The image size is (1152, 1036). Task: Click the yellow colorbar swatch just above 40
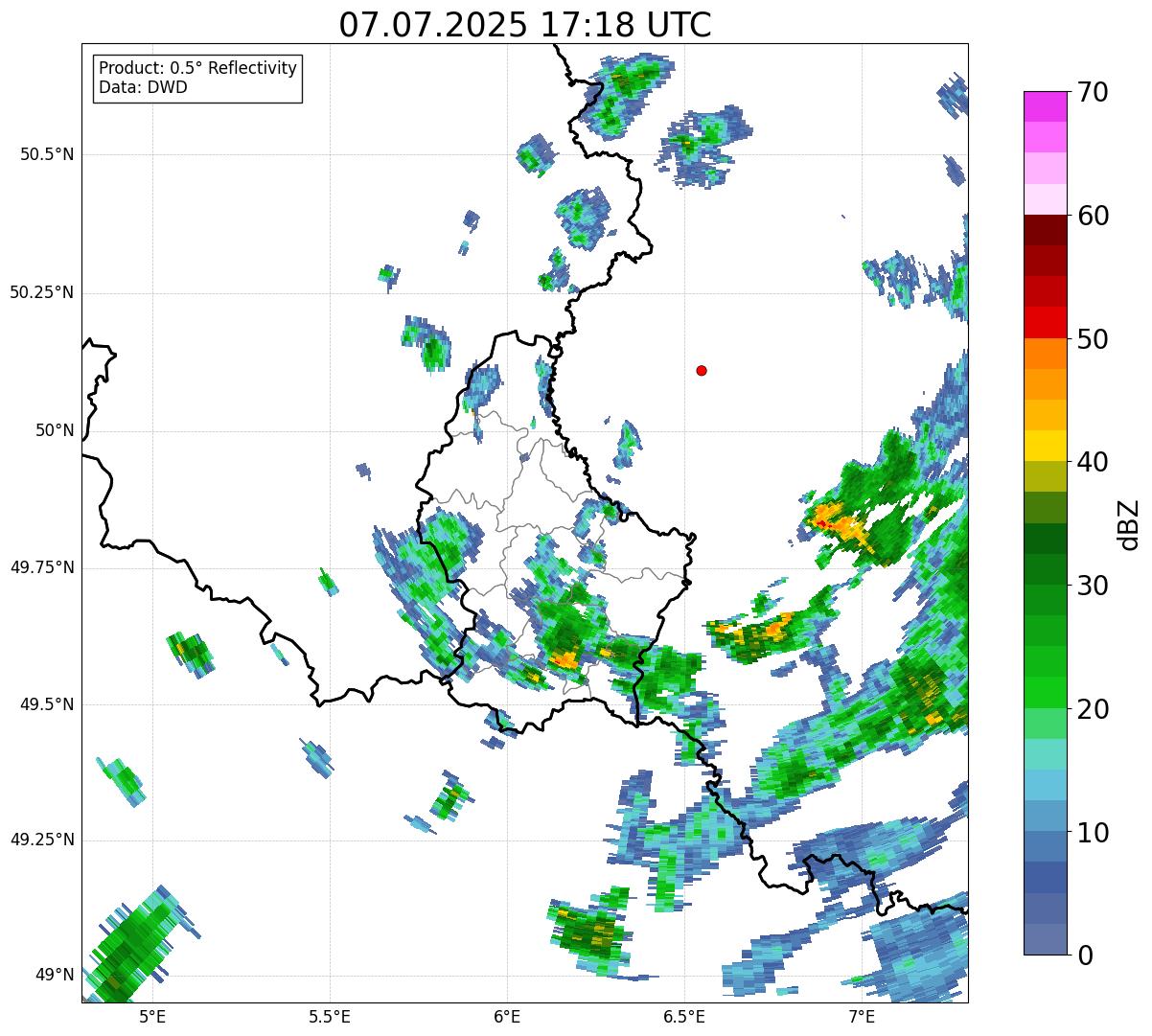[x=1045, y=446]
